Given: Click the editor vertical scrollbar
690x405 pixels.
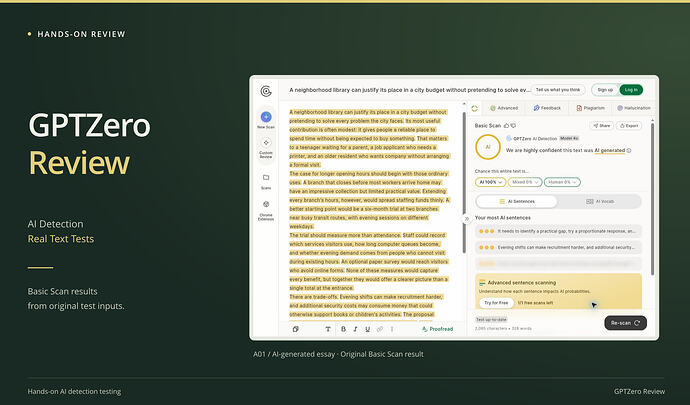Looking at the screenshot, I should pos(463,183).
